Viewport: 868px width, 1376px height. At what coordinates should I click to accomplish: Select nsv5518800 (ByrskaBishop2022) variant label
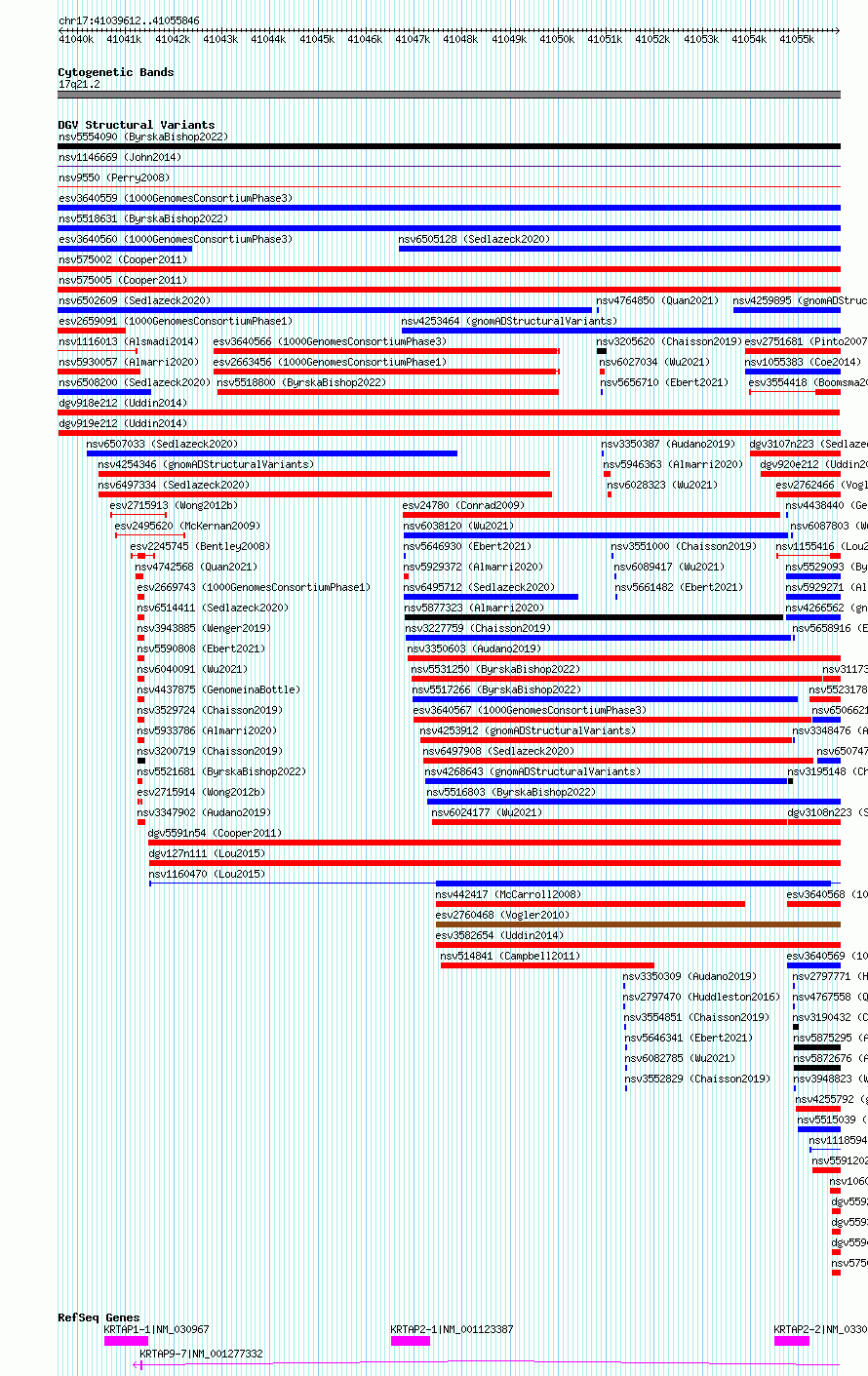[x=302, y=382]
